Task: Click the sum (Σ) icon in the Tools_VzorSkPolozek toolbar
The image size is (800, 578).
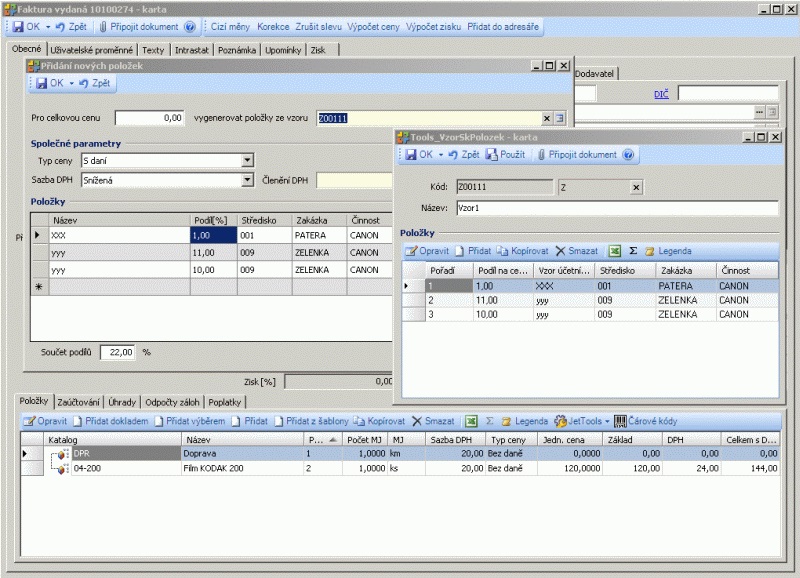Action: click(x=633, y=251)
